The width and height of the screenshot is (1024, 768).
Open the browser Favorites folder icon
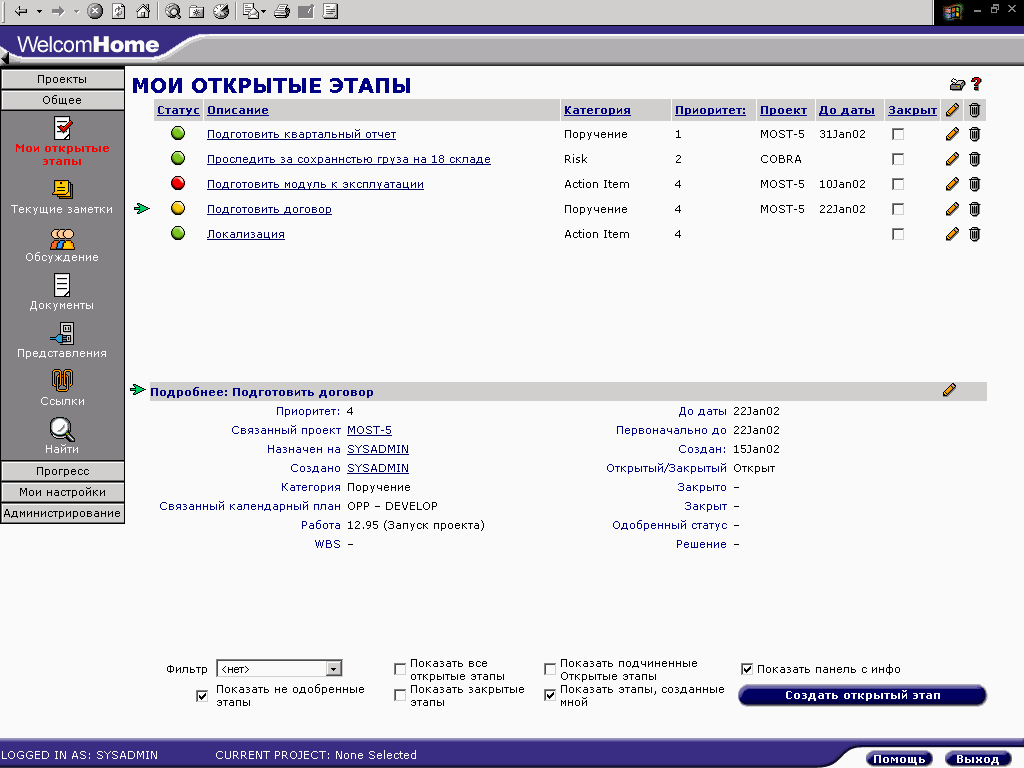coord(197,11)
